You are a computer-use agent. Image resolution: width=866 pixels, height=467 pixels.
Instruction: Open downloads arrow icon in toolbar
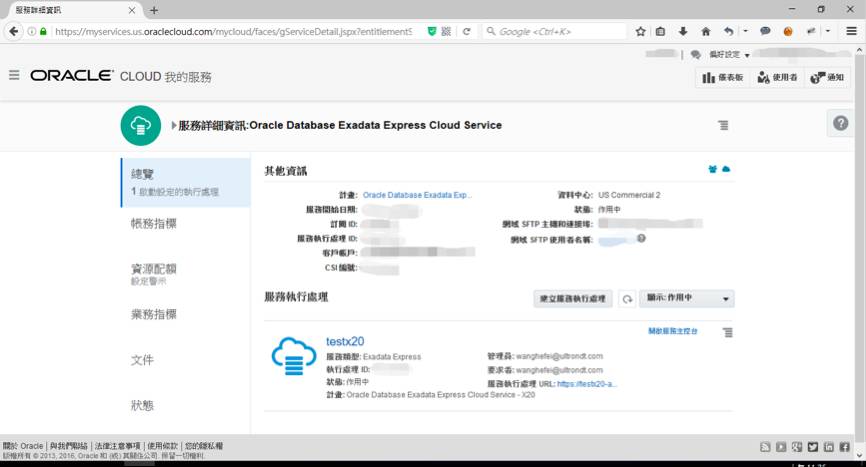click(x=683, y=31)
